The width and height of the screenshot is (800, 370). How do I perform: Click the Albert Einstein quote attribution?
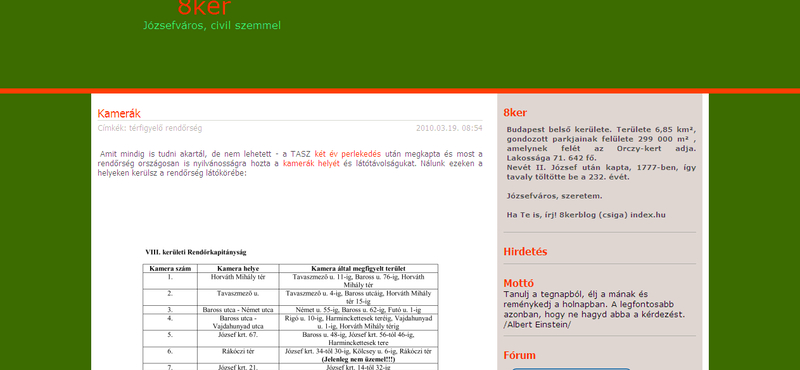[537, 325]
